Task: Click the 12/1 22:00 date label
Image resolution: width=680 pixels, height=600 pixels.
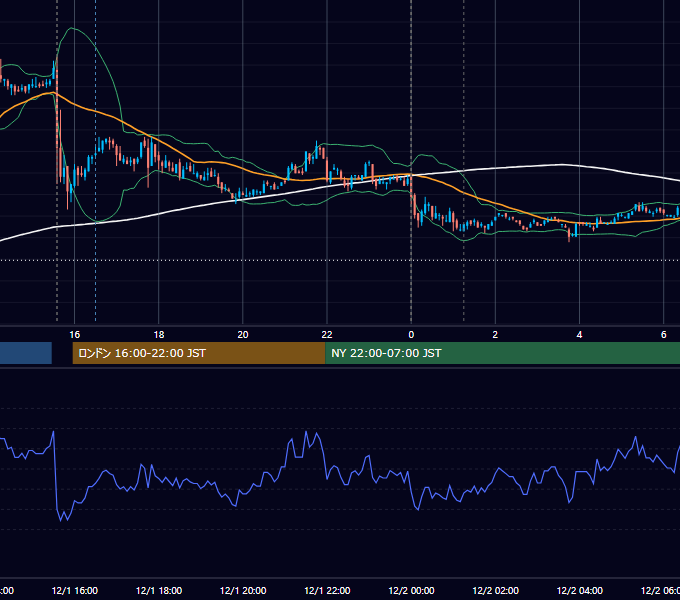Action: pos(327,591)
